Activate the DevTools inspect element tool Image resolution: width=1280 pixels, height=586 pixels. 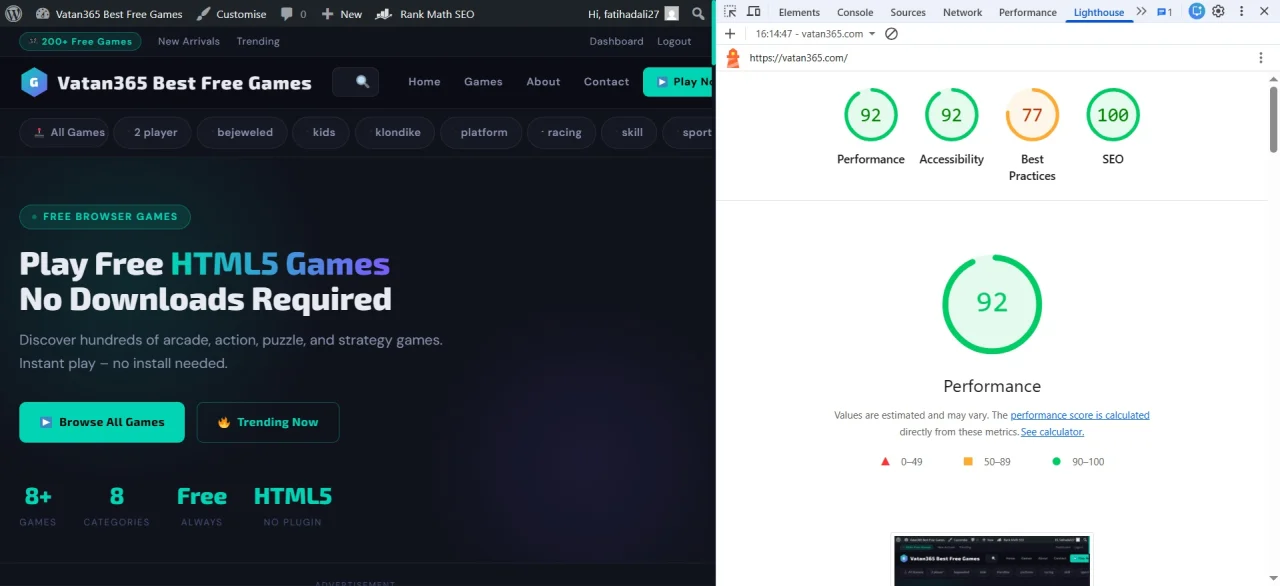coord(730,12)
